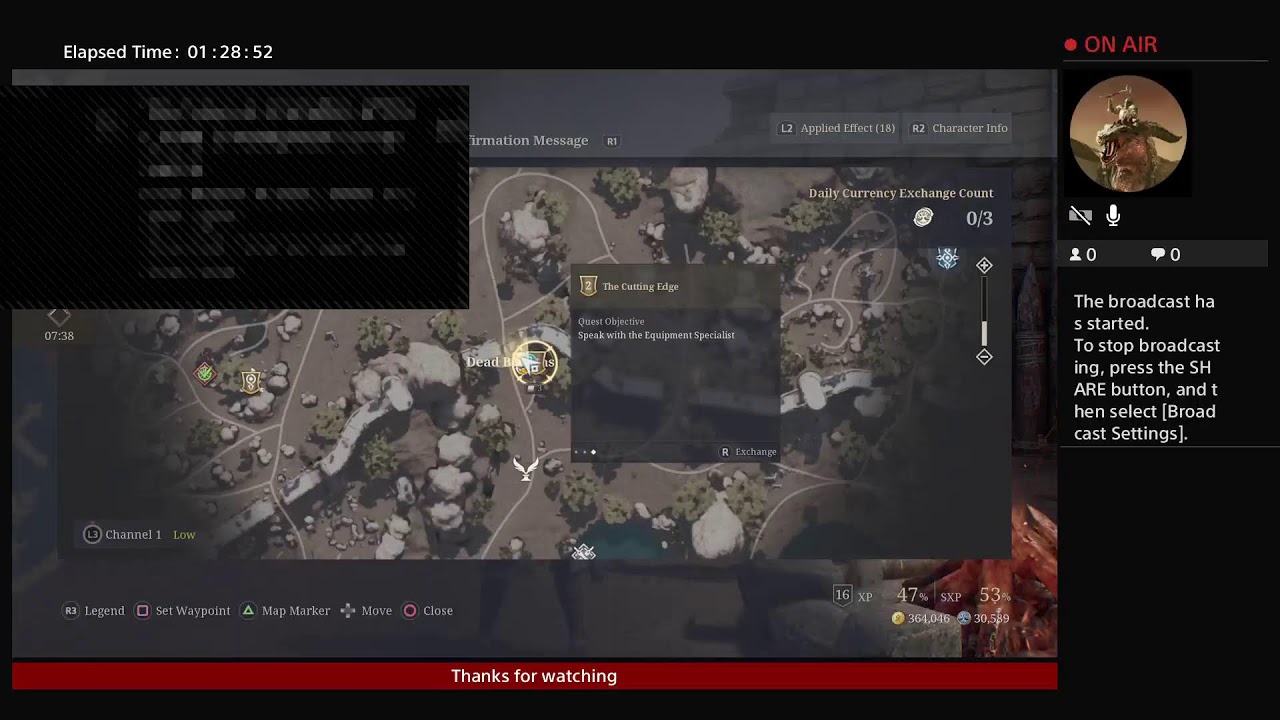Viewport: 1280px width, 720px height.
Task: Select the gold shield quest marker on map
Action: coord(251,380)
